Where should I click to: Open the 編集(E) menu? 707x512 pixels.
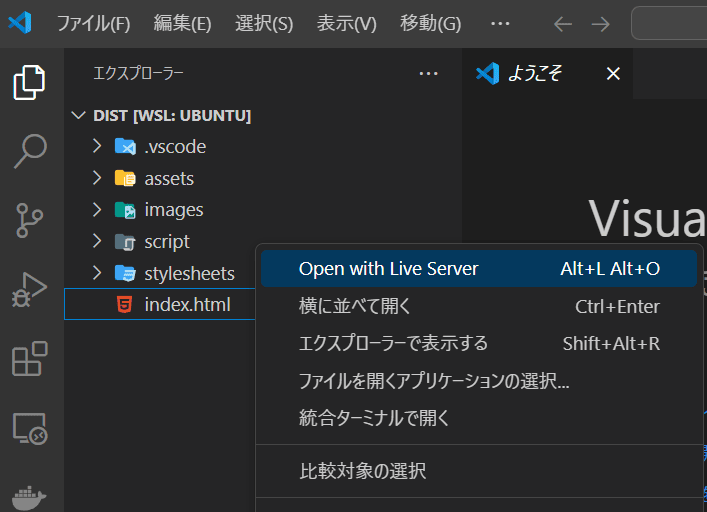click(x=182, y=23)
